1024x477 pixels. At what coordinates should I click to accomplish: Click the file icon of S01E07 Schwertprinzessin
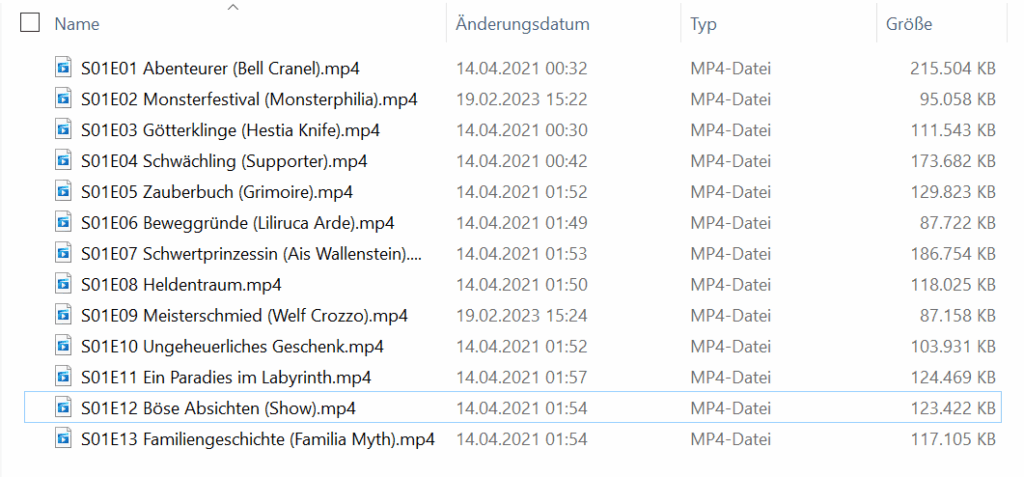click(x=63, y=254)
